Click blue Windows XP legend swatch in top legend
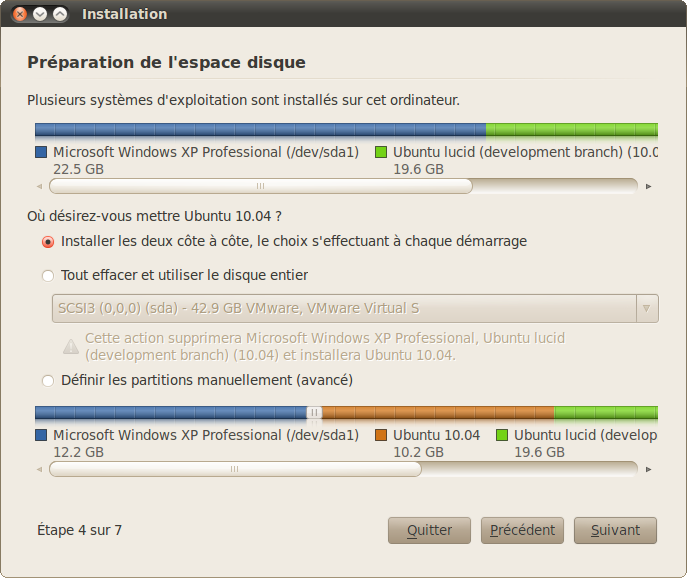 click(x=41, y=153)
